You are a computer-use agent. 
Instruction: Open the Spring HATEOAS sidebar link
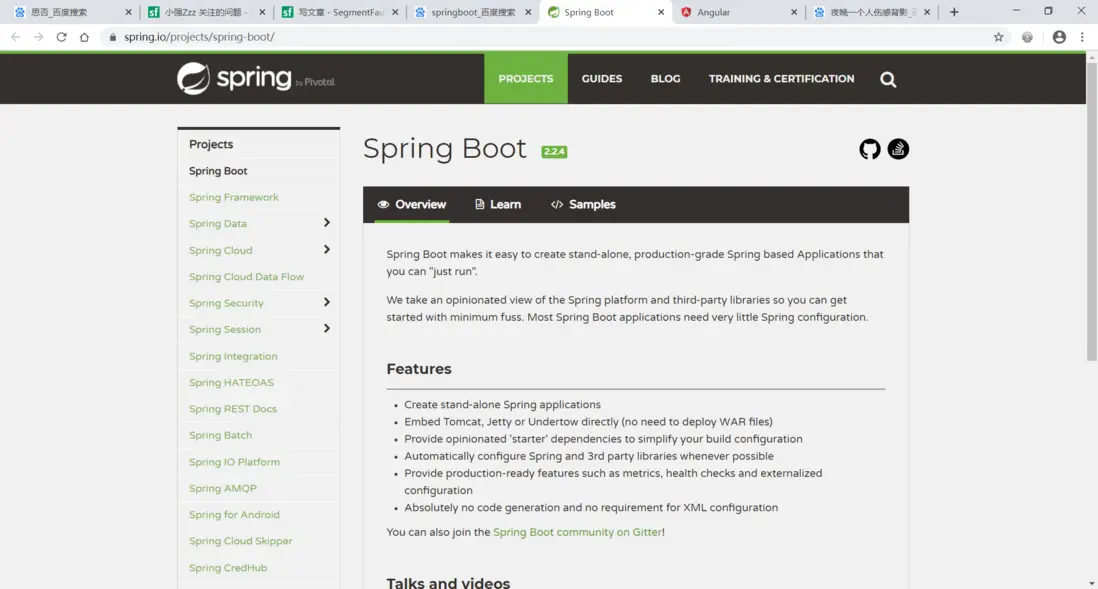tap(231, 382)
